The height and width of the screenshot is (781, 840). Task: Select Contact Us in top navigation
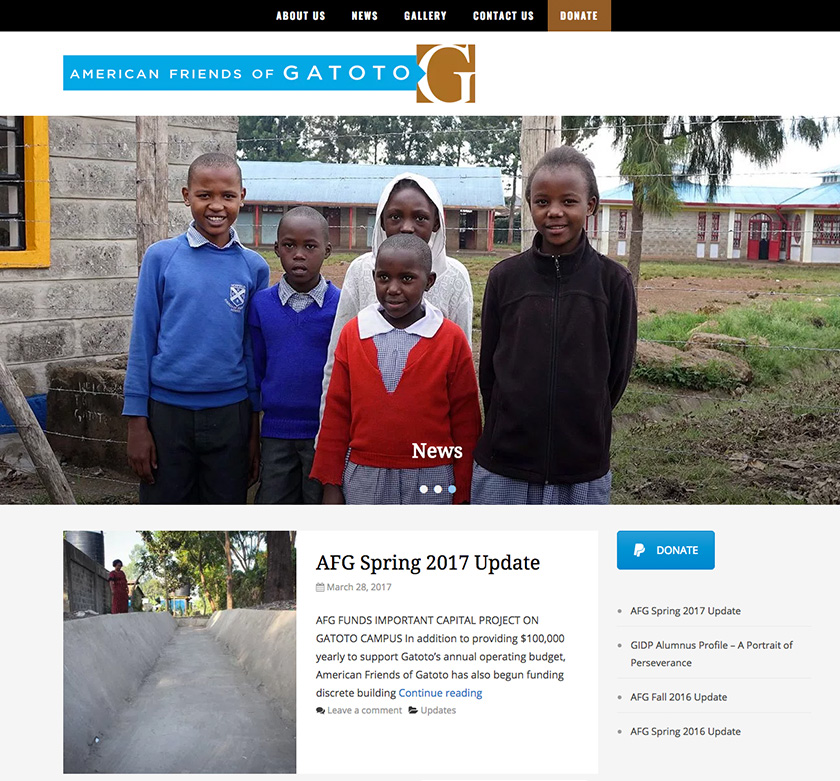[503, 16]
